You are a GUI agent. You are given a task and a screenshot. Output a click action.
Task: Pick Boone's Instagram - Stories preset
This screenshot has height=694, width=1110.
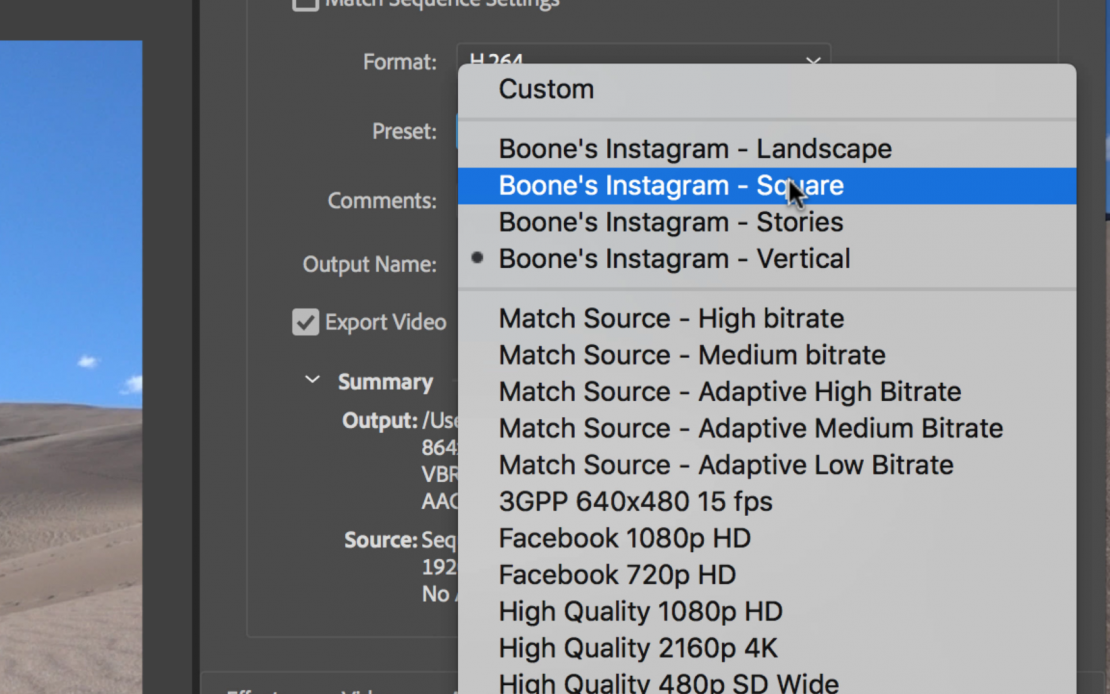point(671,222)
